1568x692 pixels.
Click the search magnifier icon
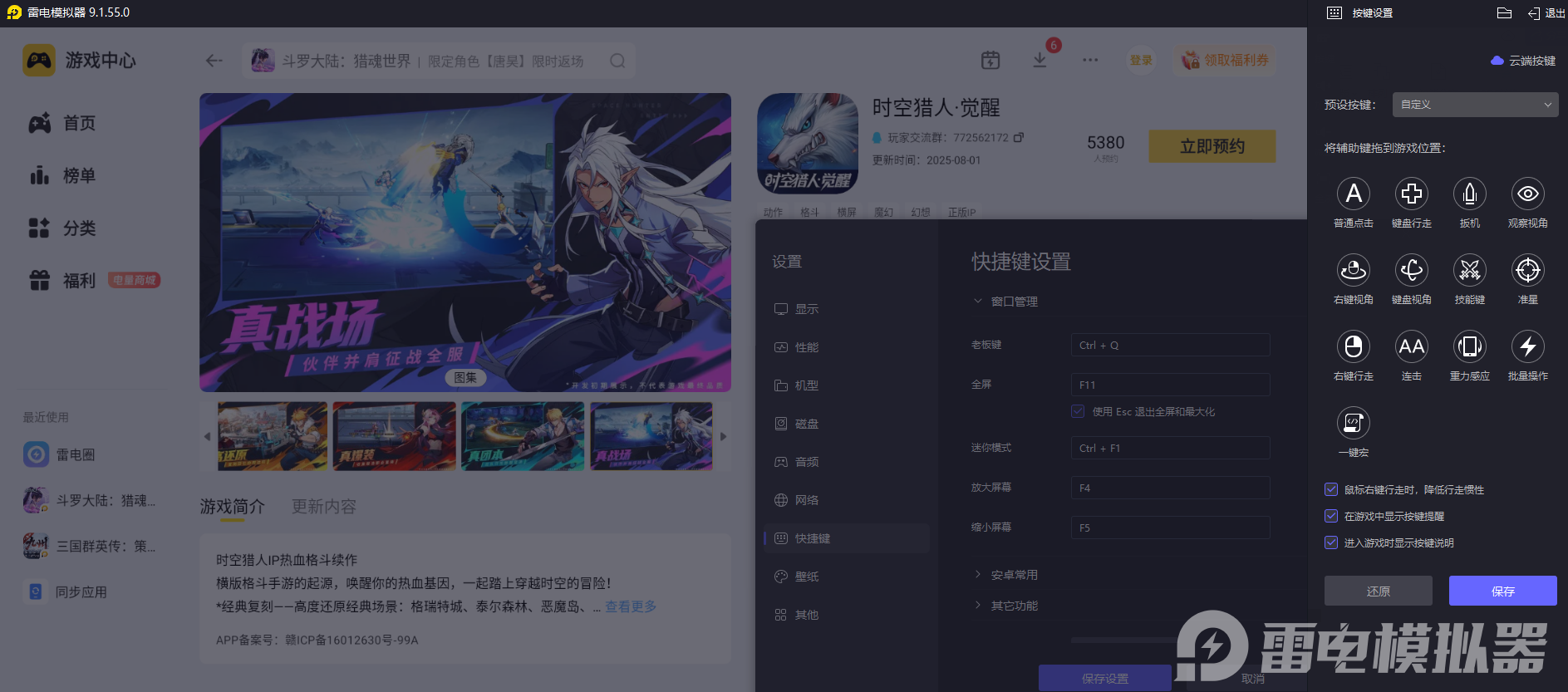coord(617,61)
